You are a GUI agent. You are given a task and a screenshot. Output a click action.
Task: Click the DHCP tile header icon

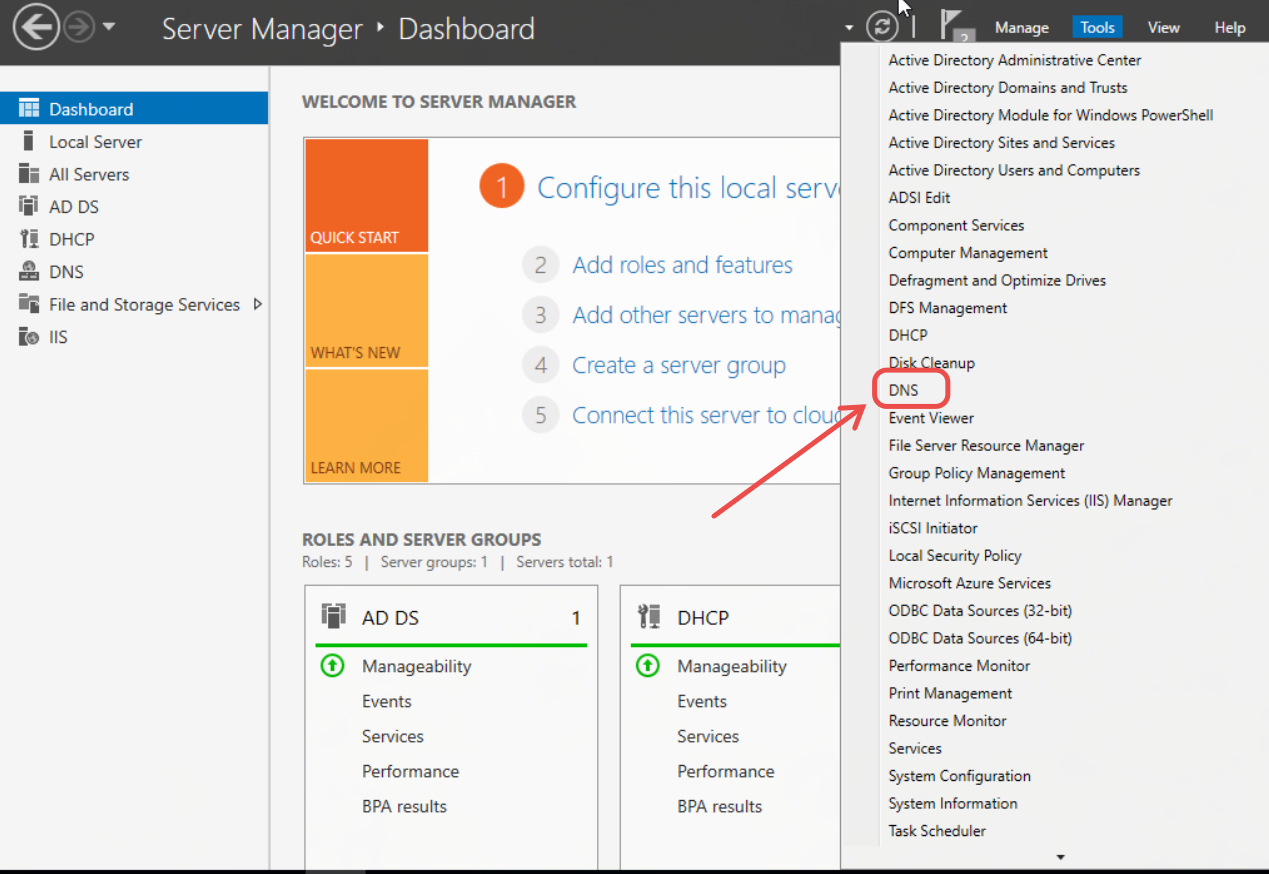pyautogui.click(x=649, y=616)
